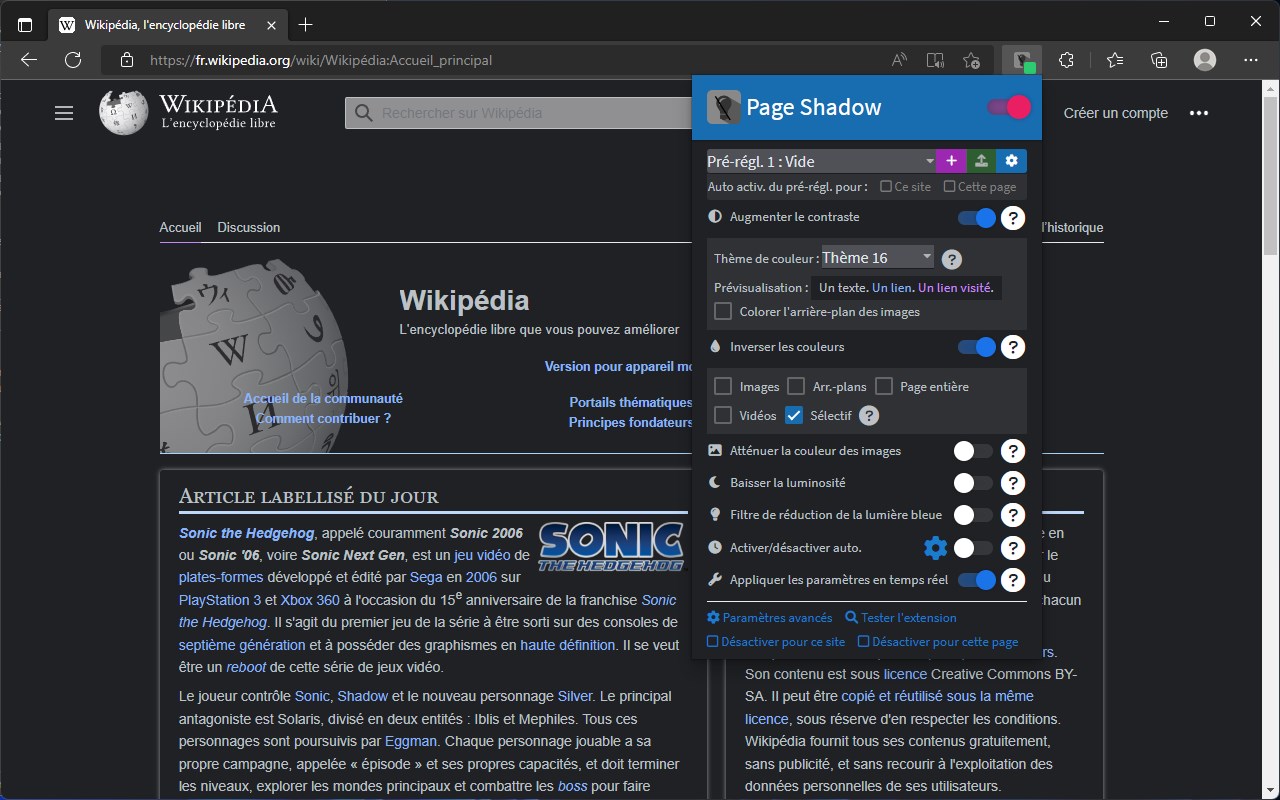Screen dimensions: 1280x800
Task: Check the Vidéos checkbox
Action: pos(723,415)
